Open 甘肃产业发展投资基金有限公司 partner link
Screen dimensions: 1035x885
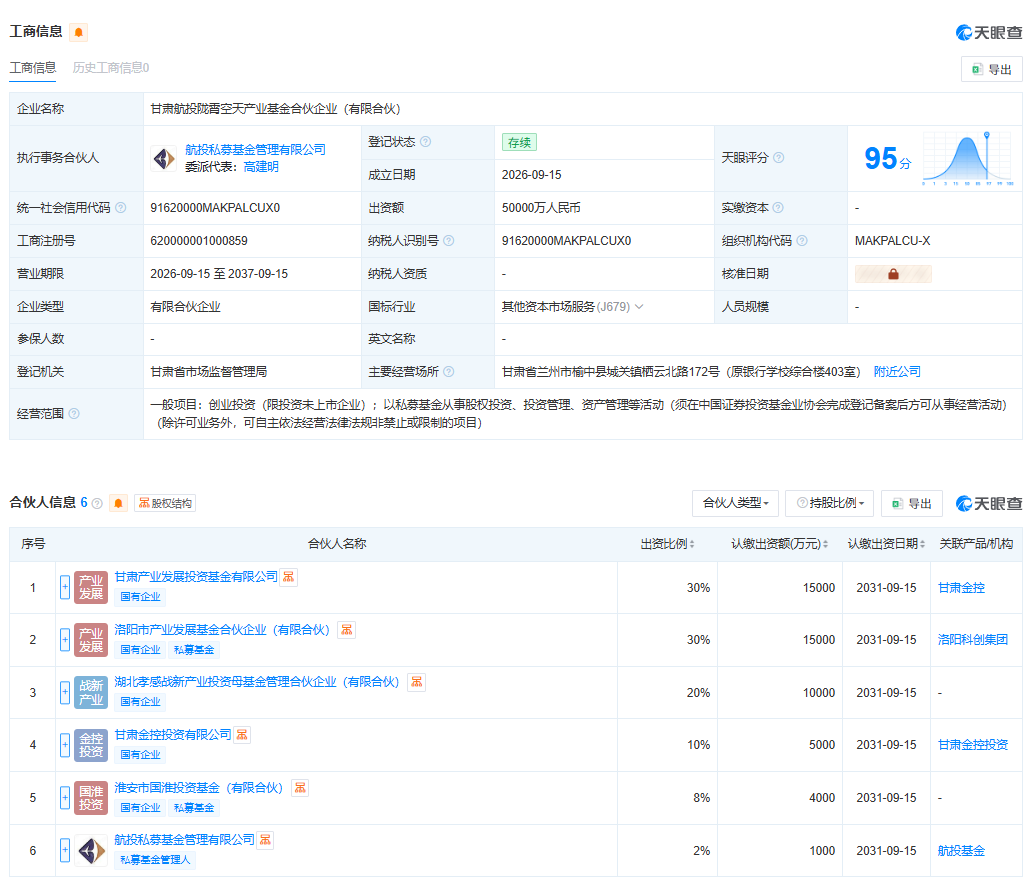point(196,577)
